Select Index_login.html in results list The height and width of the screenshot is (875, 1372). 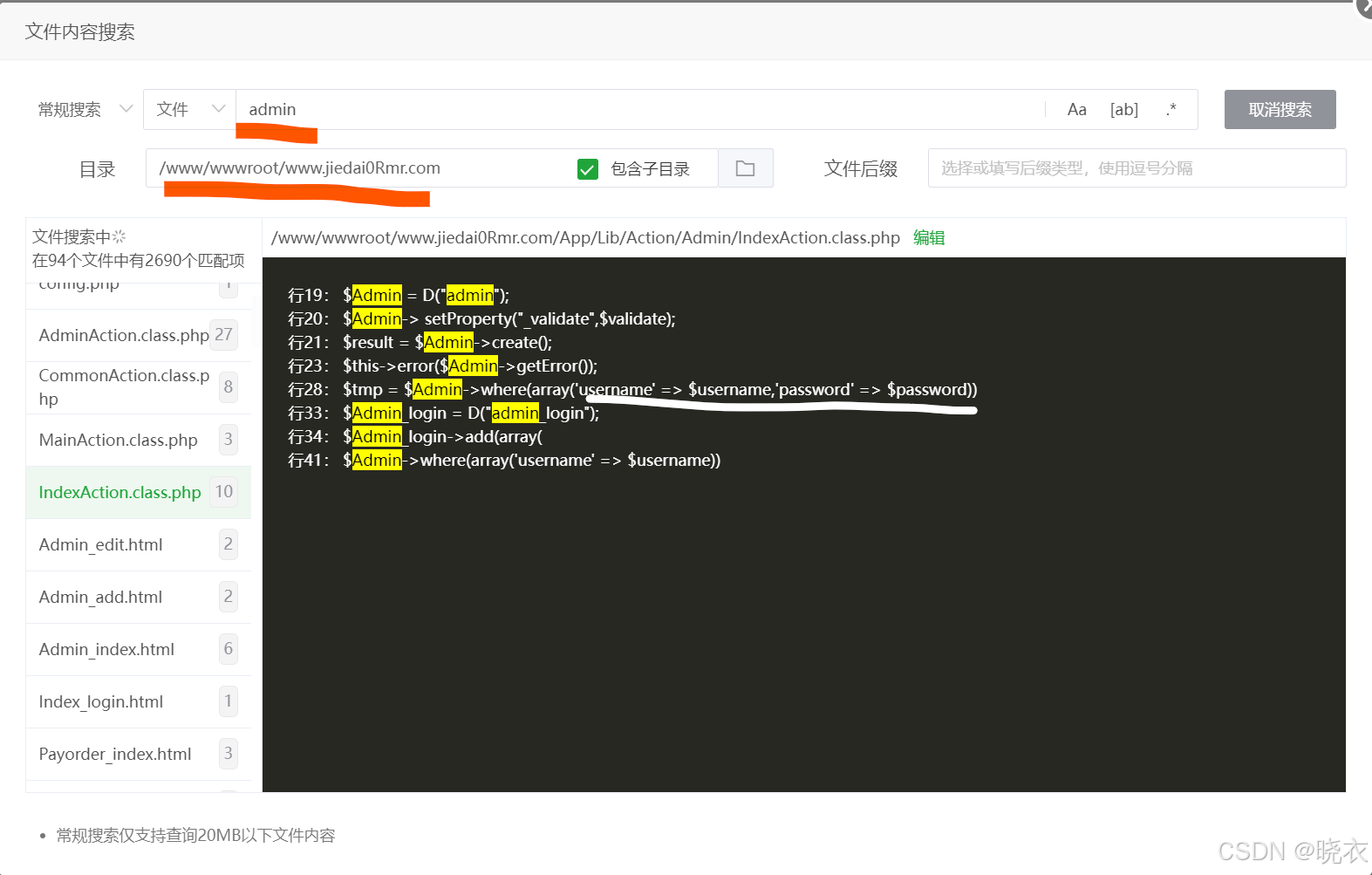coord(139,701)
